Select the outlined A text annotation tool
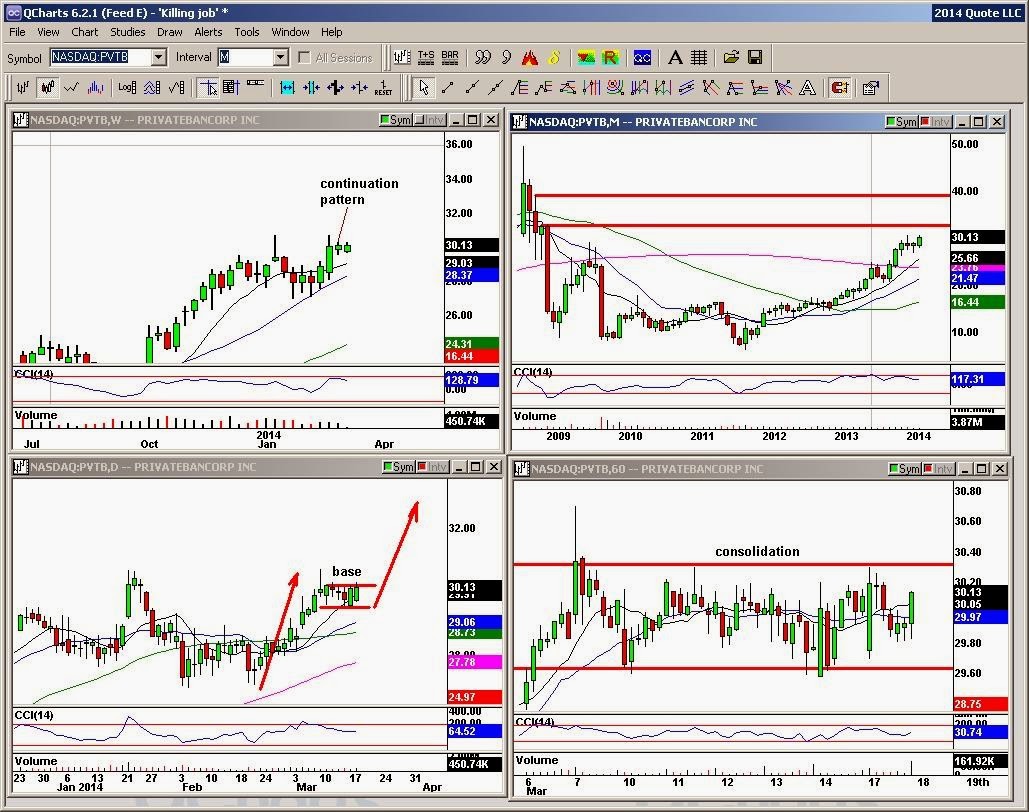This screenshot has width=1029, height=812. point(808,87)
